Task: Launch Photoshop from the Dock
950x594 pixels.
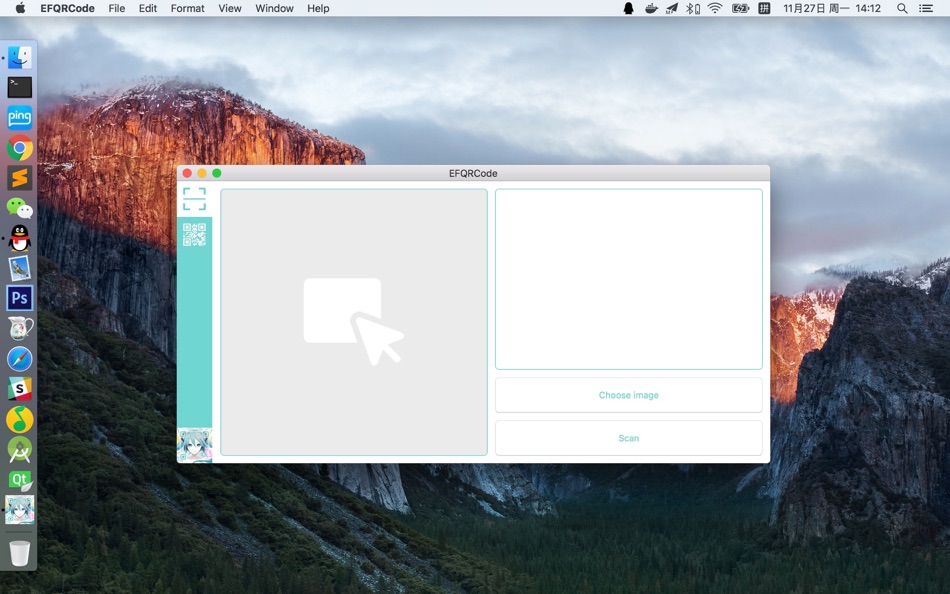Action: (x=19, y=298)
